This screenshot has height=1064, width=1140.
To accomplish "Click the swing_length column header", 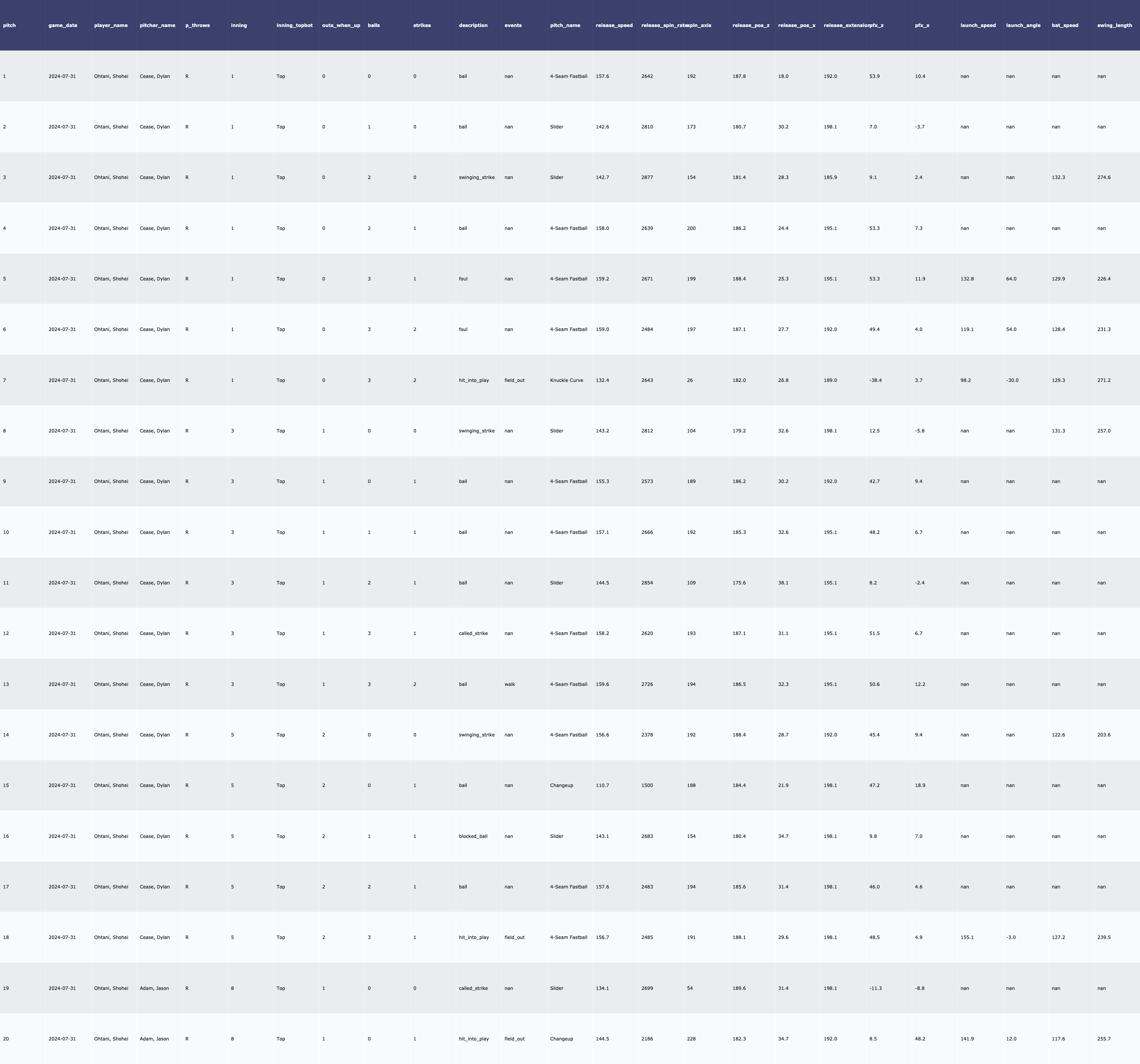I will point(1114,25).
